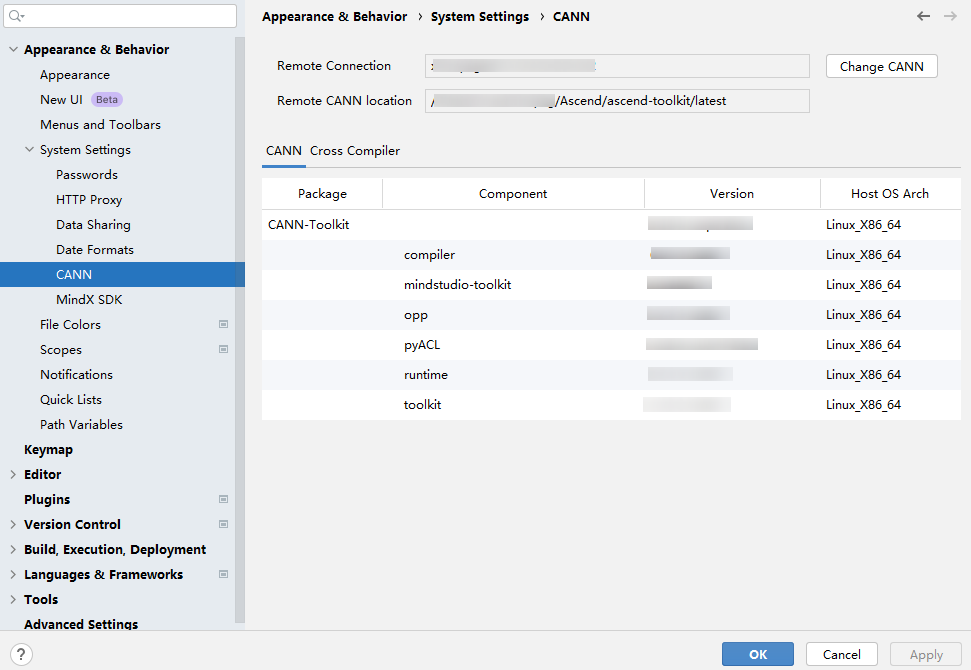Select HTTP Proxy settings
The width and height of the screenshot is (971, 670).
(89, 199)
